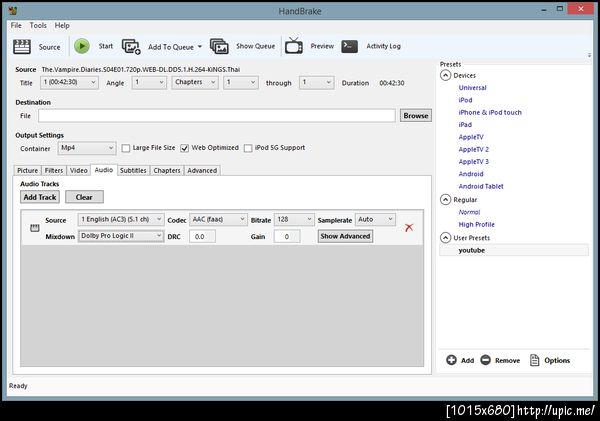Open the Samplerate Auto dropdown

click(x=375, y=219)
